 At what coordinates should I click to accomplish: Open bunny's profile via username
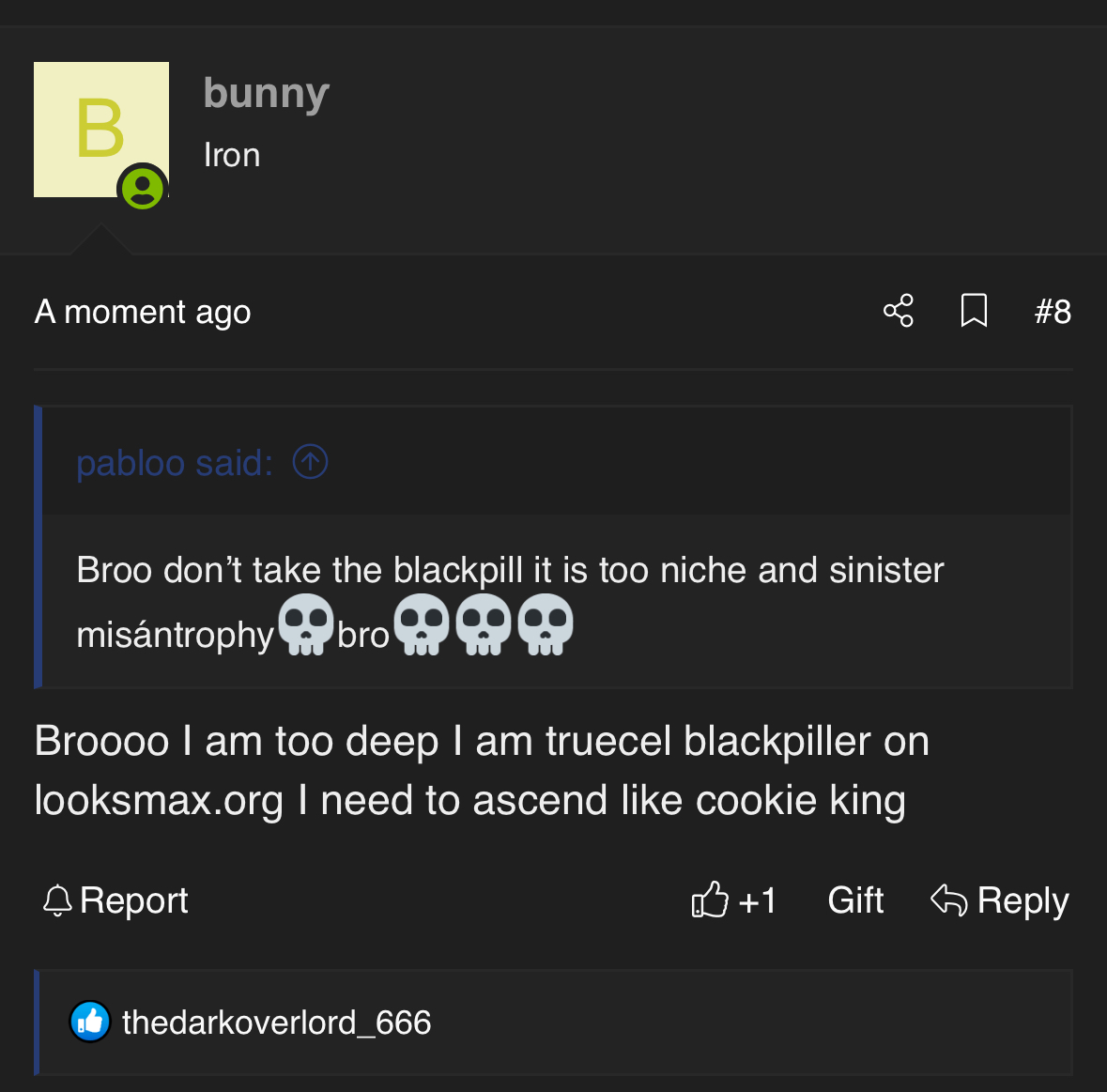point(266,93)
